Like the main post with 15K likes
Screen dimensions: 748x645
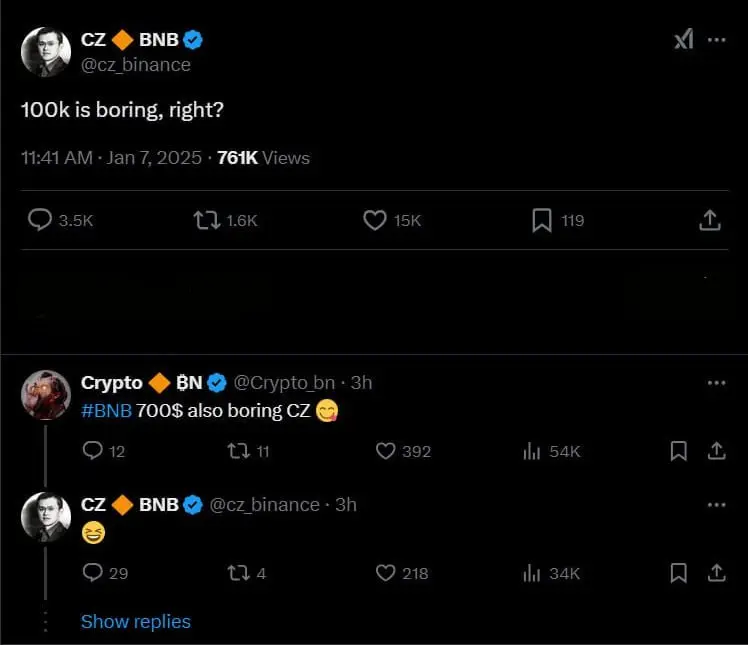[x=374, y=220]
